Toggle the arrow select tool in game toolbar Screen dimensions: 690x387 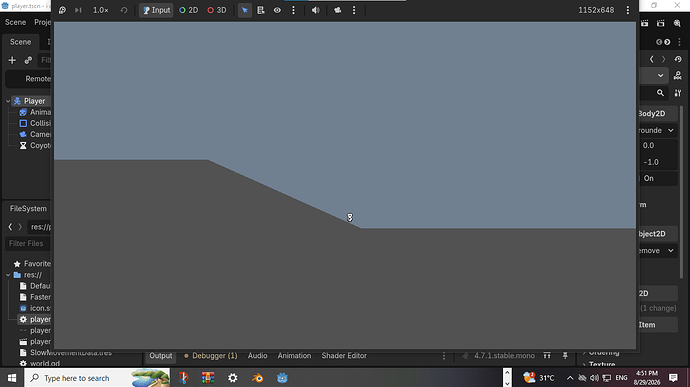point(245,10)
